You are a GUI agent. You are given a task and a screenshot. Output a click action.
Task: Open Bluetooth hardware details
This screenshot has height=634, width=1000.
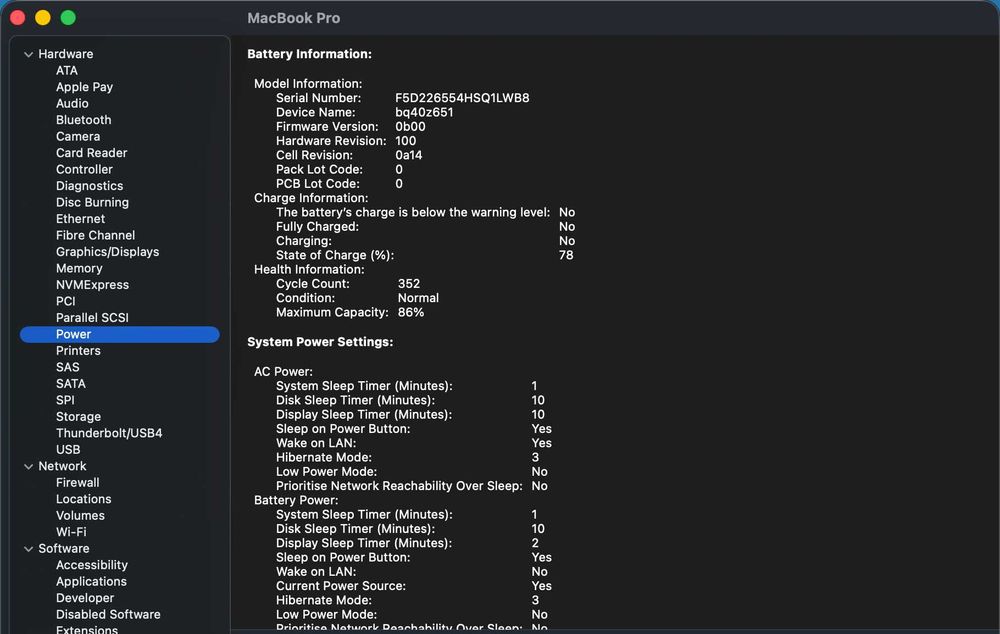coord(84,120)
